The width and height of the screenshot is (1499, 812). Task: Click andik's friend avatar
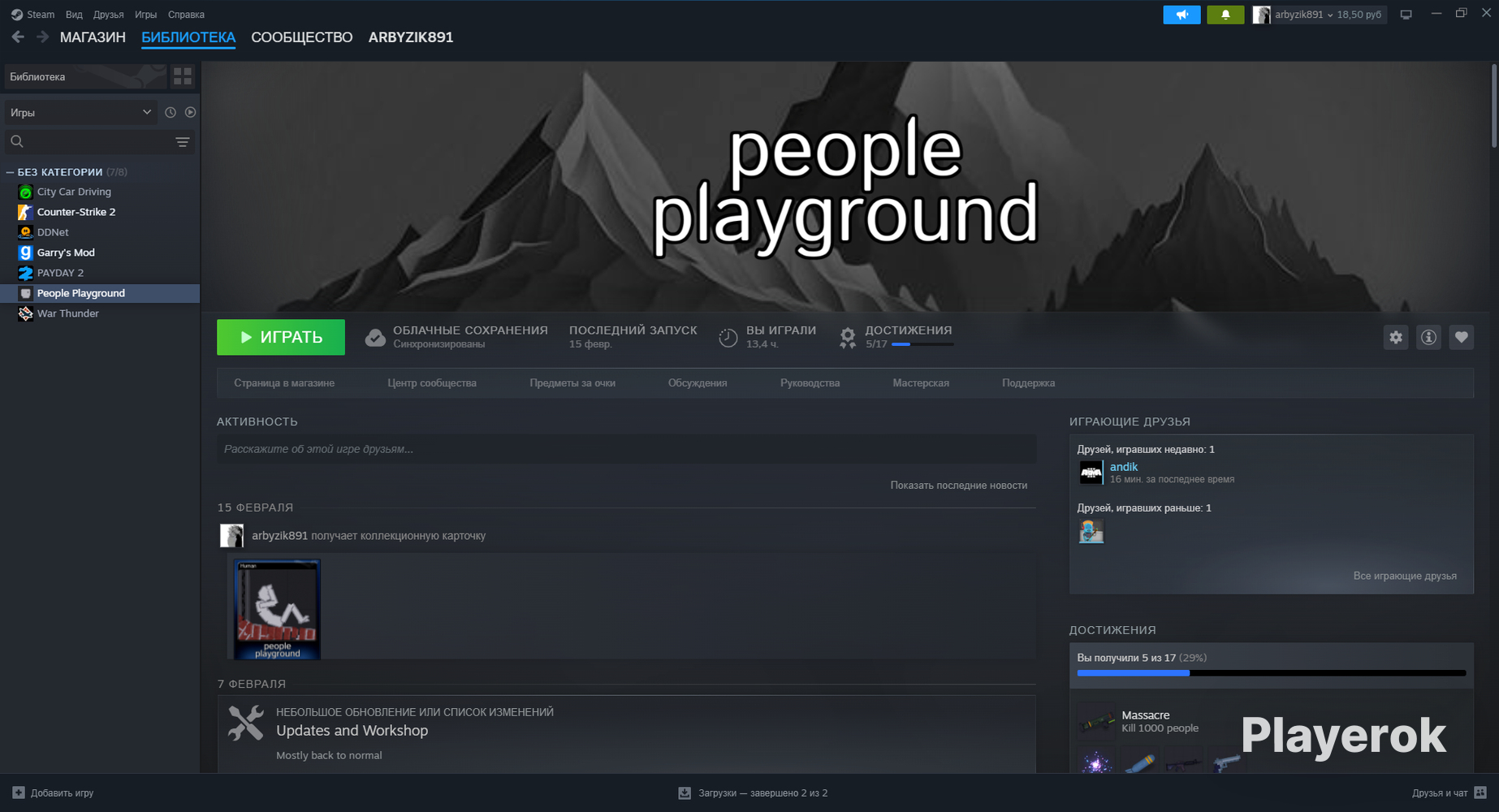[x=1091, y=473]
